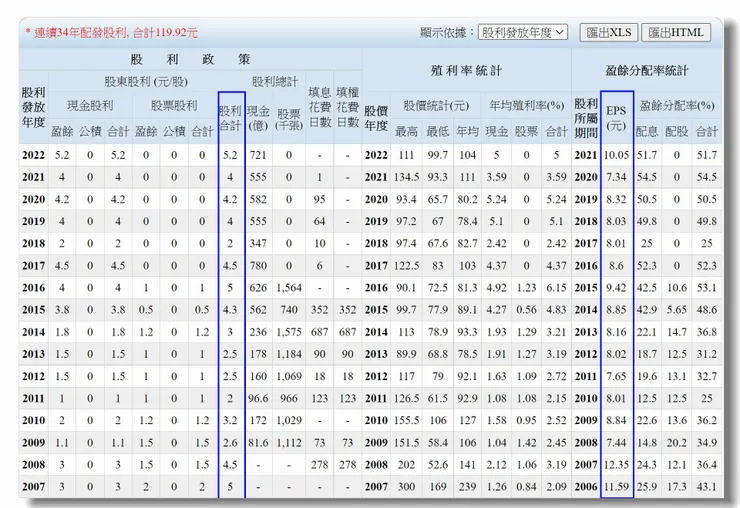Screen dimensions: 740x508
Task: Select cash total cell 347
Action: pyautogui.click(x=258, y=244)
